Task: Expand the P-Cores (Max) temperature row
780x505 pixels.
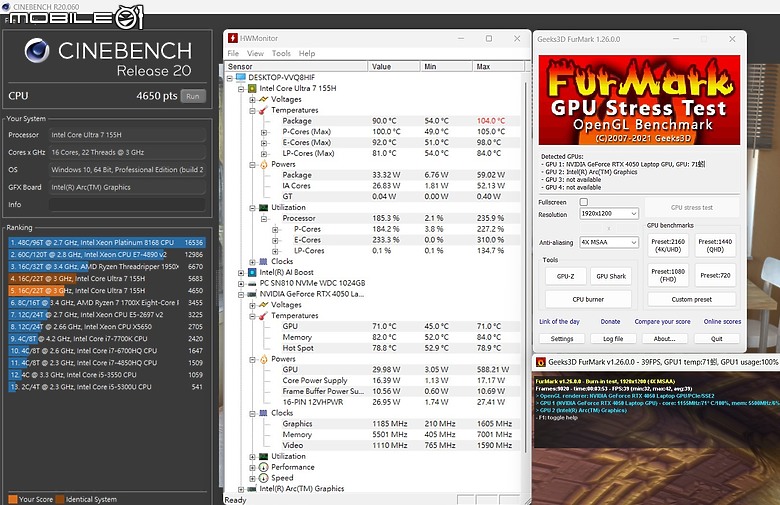Action: [x=264, y=132]
